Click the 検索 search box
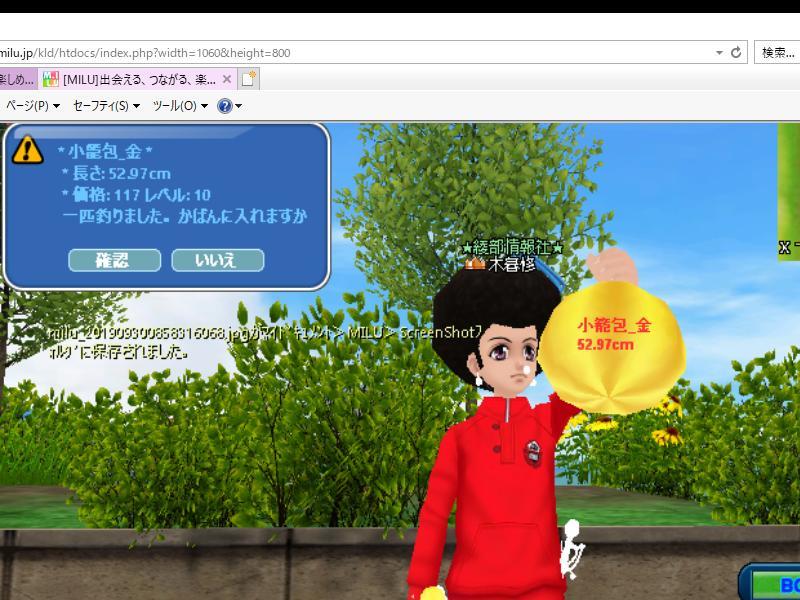This screenshot has width=800, height=600. (x=777, y=53)
